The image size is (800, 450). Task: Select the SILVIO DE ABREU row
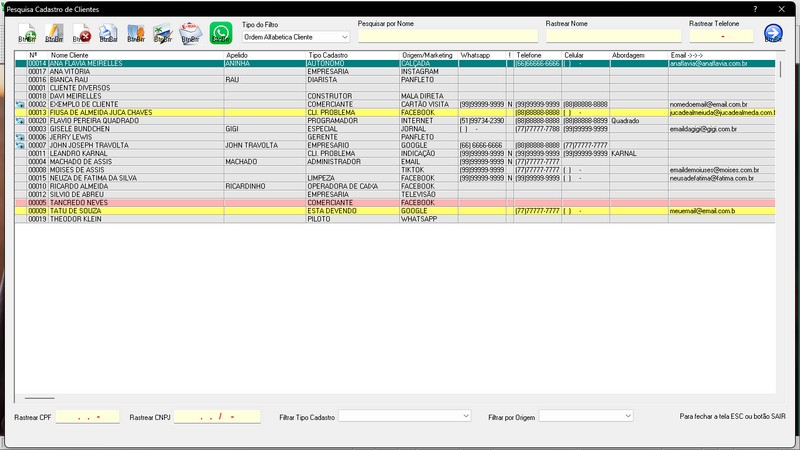[395, 194]
